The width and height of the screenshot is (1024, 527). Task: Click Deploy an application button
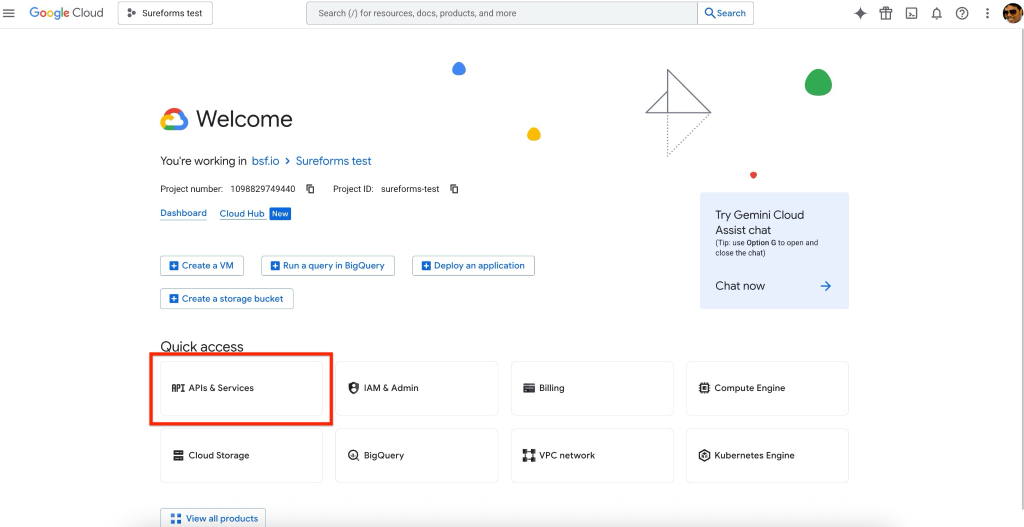click(473, 266)
